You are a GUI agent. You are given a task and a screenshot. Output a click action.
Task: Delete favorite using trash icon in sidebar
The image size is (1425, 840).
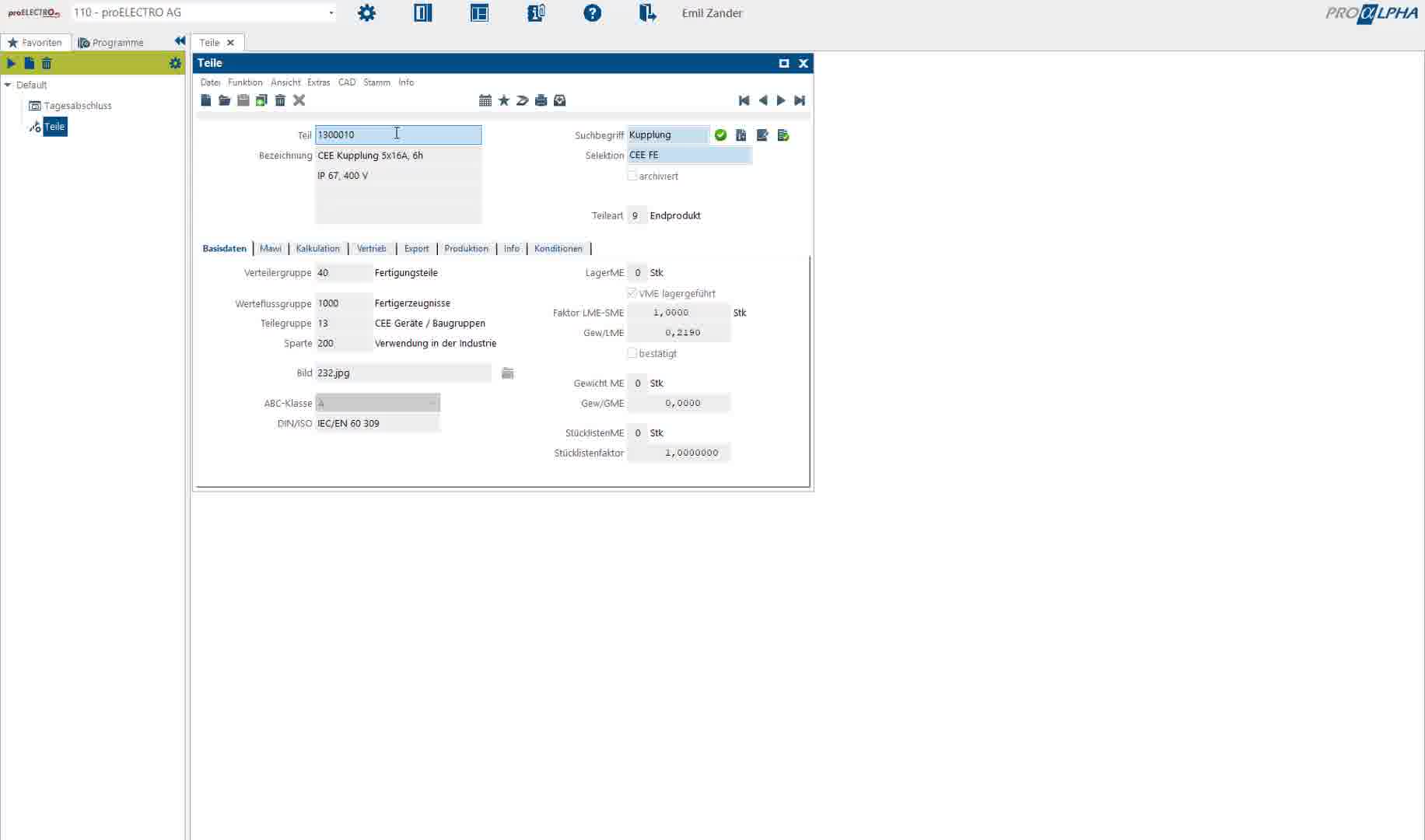coord(47,63)
